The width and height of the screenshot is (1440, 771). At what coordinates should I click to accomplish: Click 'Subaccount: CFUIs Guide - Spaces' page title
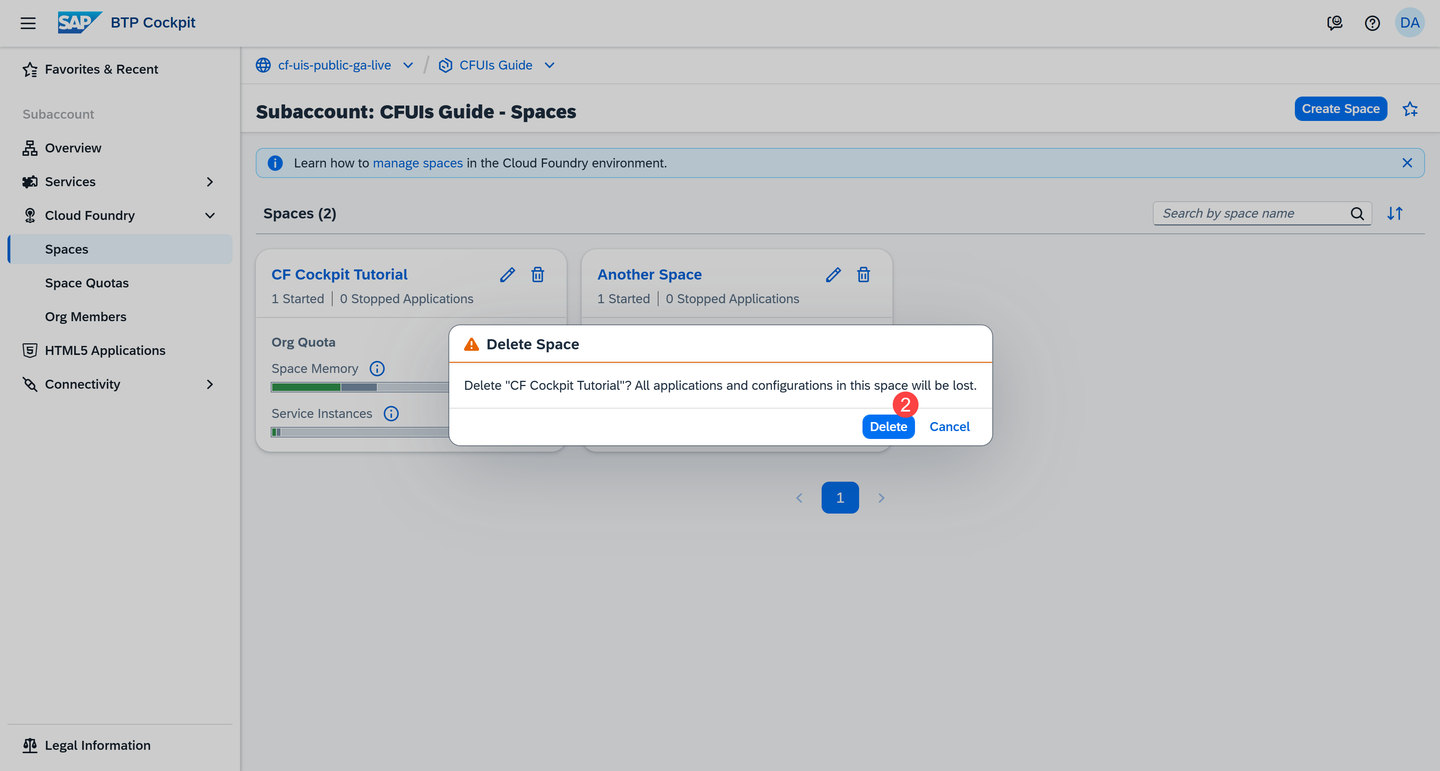coord(416,112)
